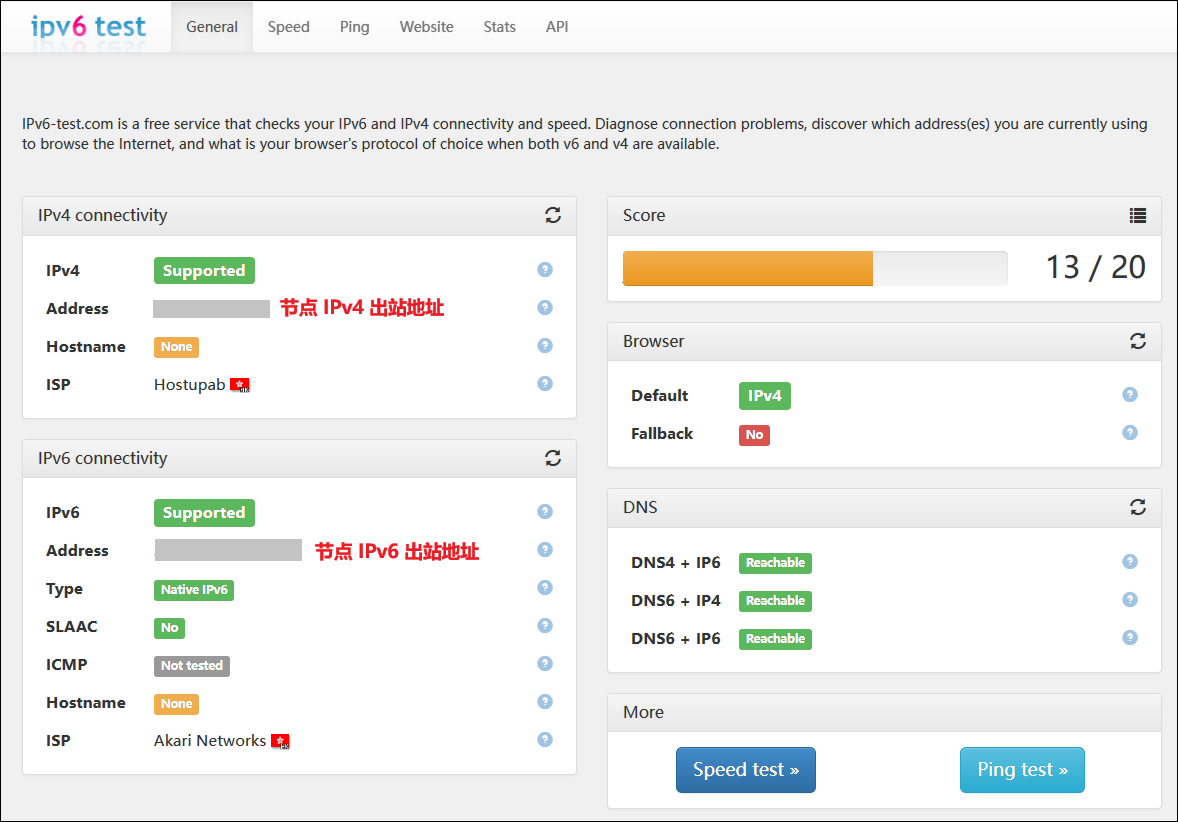The image size is (1178, 822).
Task: Switch to the Speed tab
Action: (288, 27)
